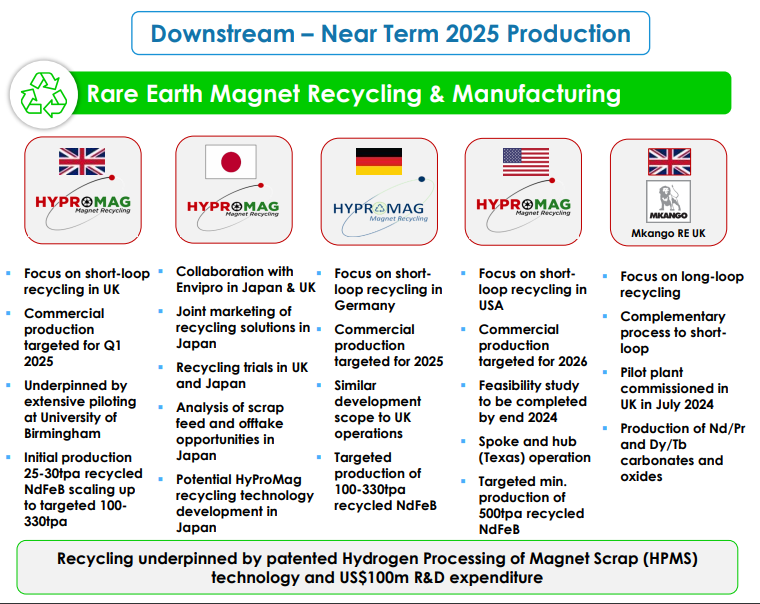Click 'Initial production 25-30tpa recycled NdFeB' bullet
Viewport: 760px width, 604px height.
[83, 489]
